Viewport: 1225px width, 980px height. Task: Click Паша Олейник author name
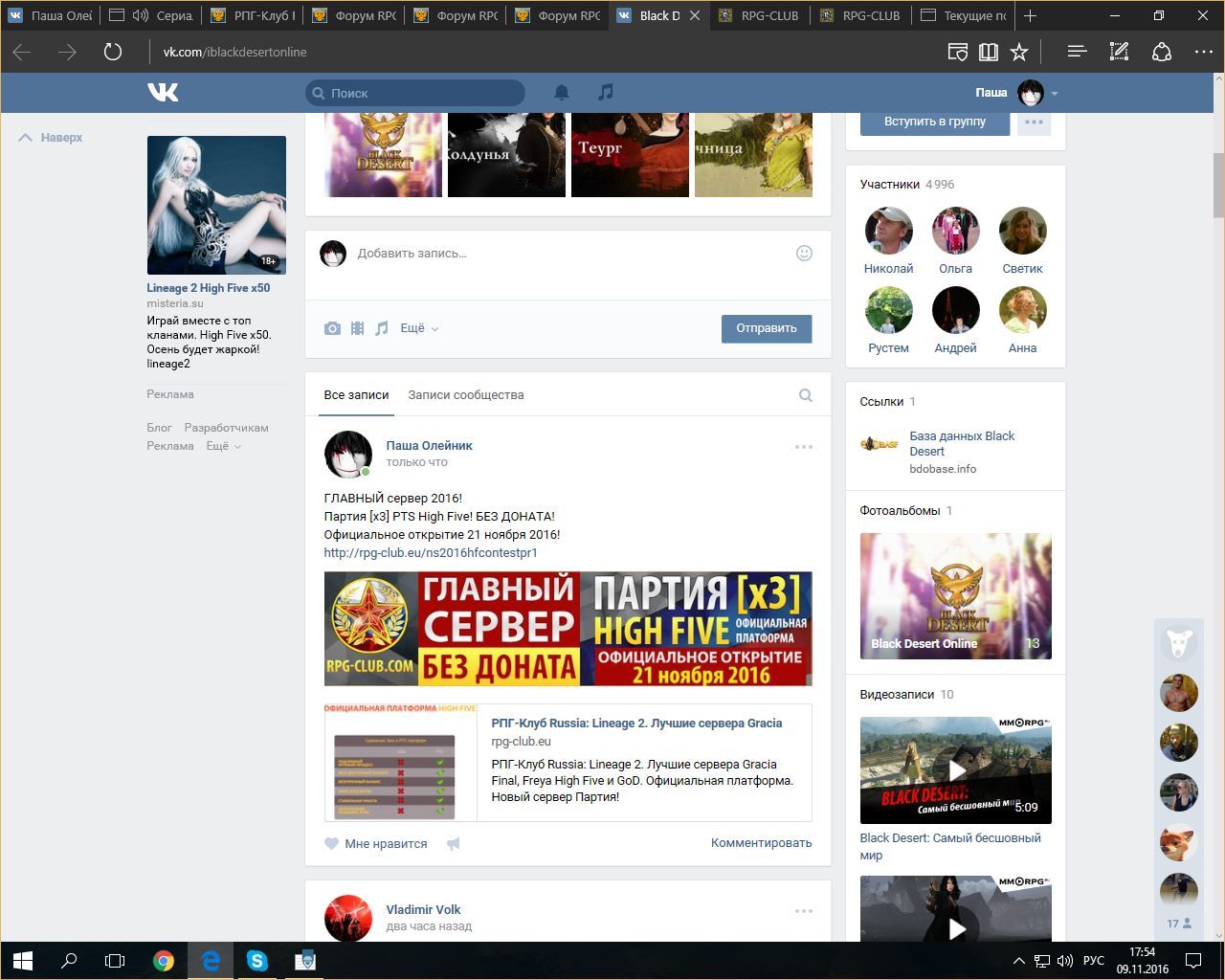coord(429,446)
